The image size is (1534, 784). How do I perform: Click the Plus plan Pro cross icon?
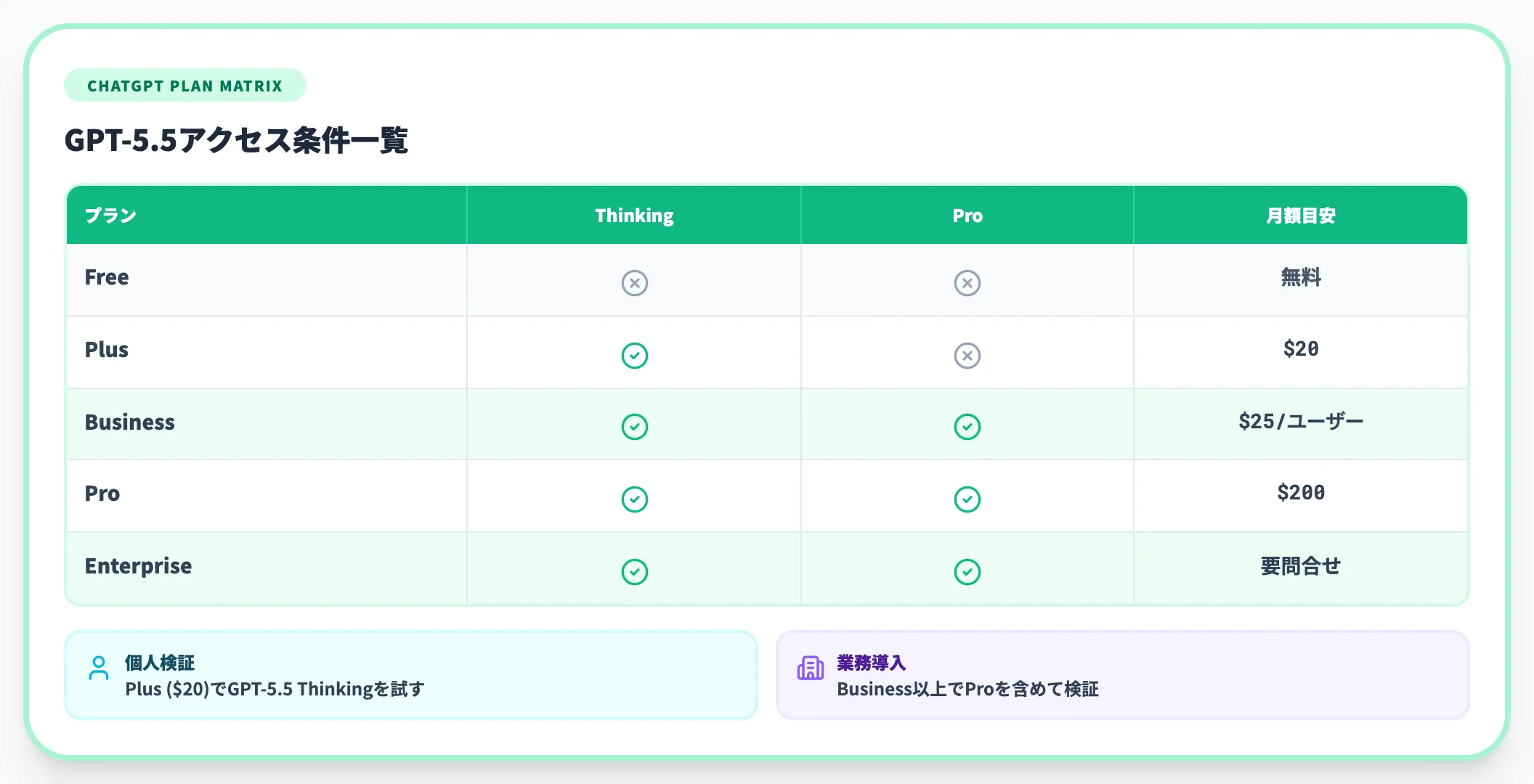click(x=967, y=355)
